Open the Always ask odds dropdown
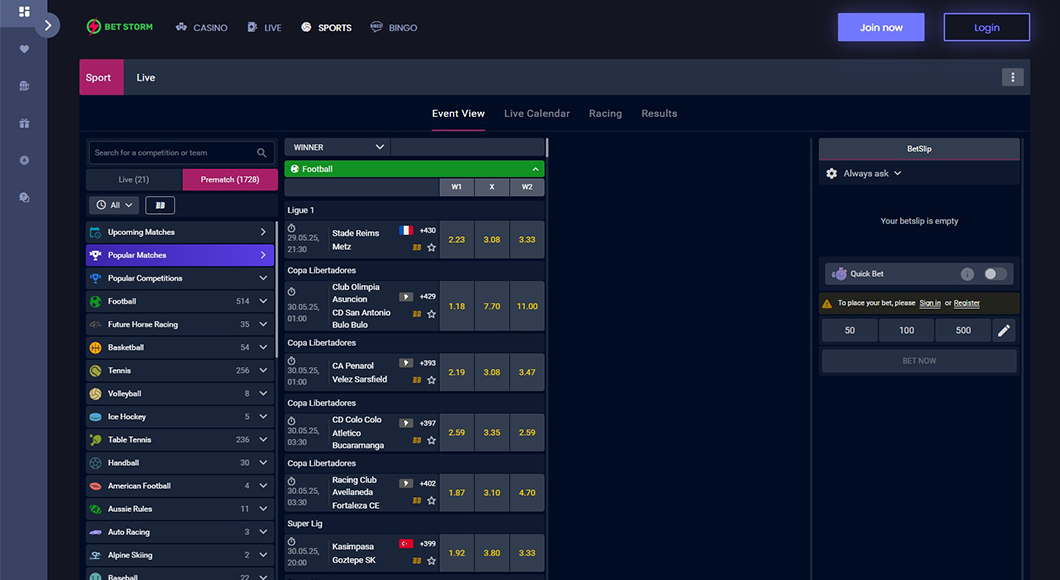 (x=872, y=174)
